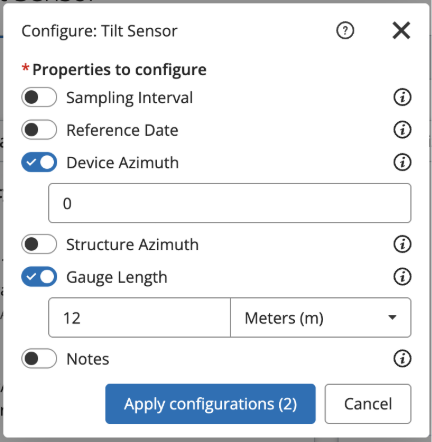Viewport: 432px width, 442px height.
Task: Close the Configure Tilt Sensor dialog
Action: point(401,31)
